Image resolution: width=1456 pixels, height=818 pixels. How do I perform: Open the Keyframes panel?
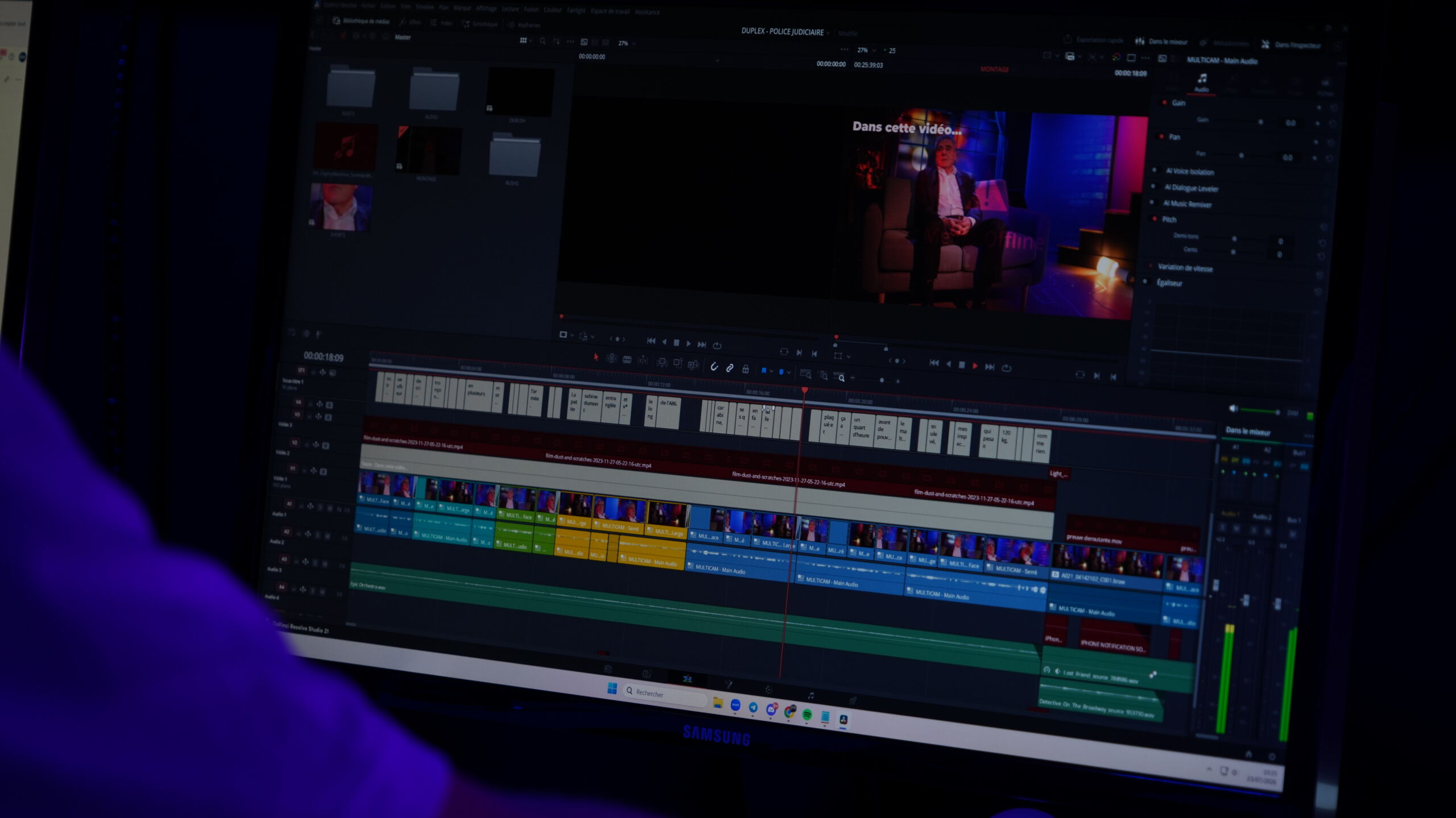click(523, 25)
